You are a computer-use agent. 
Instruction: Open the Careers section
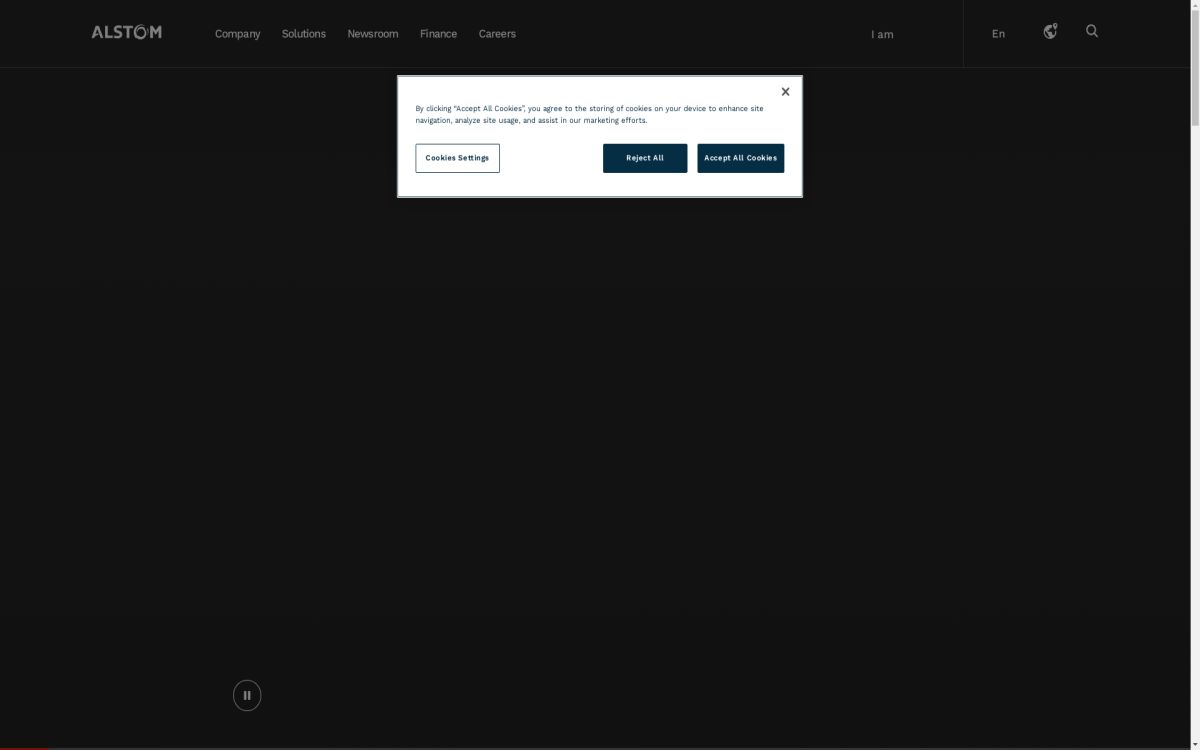tap(497, 34)
